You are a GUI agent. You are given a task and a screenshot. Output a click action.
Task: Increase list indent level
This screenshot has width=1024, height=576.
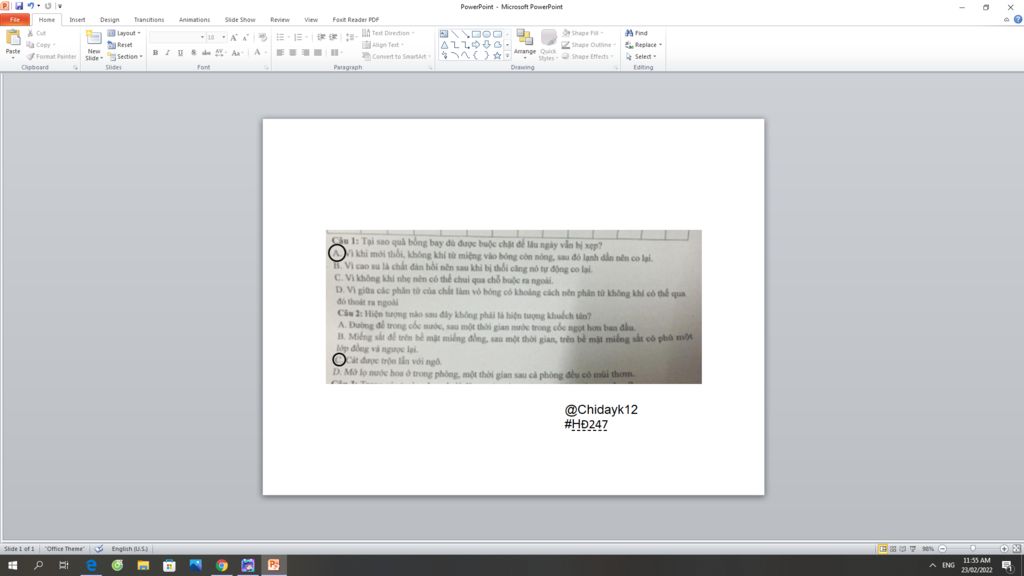[333, 37]
